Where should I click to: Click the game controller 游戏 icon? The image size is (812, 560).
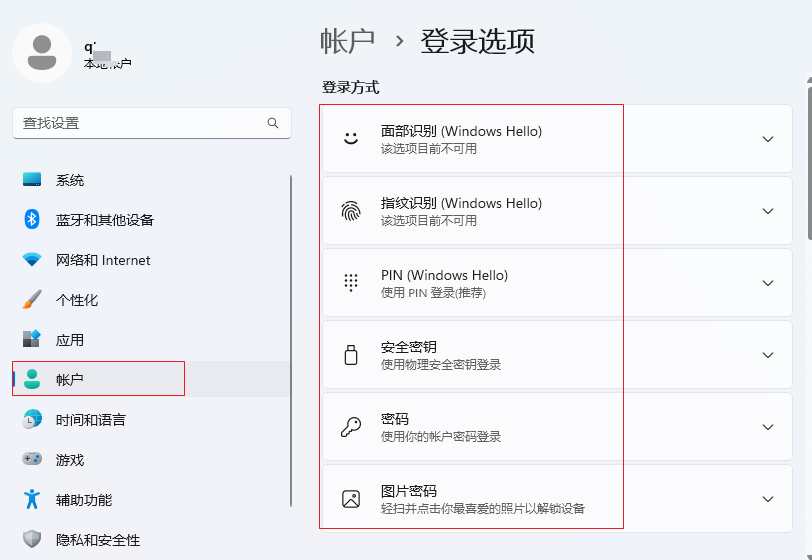(x=32, y=459)
